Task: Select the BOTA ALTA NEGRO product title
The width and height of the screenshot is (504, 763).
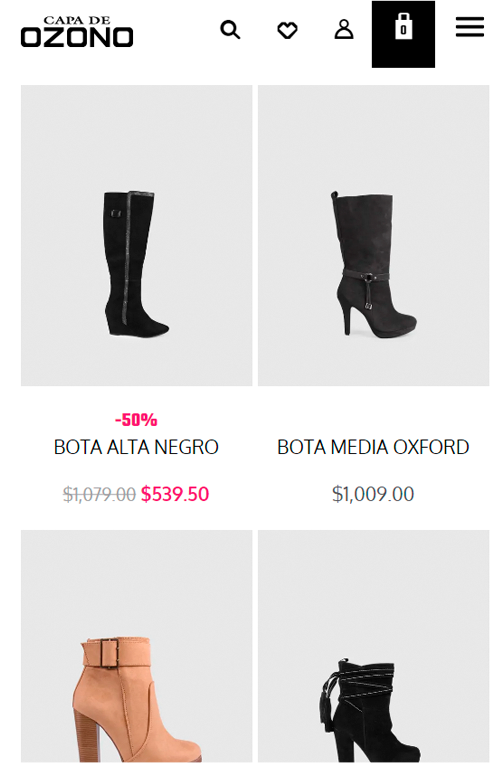Action: point(136,447)
